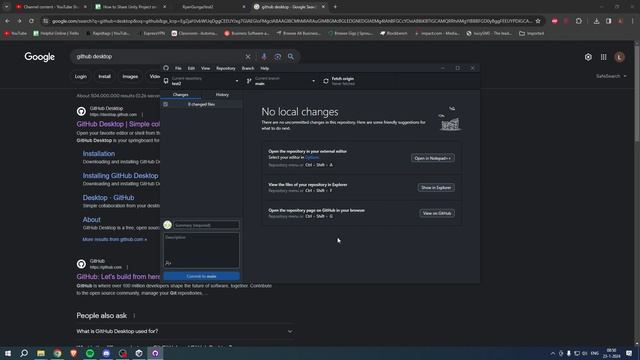This screenshot has height=360, width=640.
Task: Open Unity Hub from the taskbar
Action: point(139,353)
